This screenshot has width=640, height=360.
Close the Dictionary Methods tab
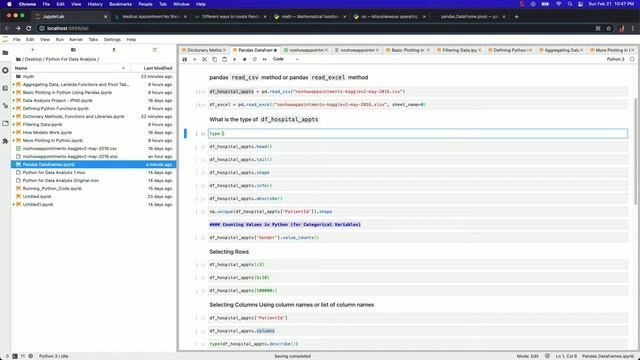click(224, 50)
